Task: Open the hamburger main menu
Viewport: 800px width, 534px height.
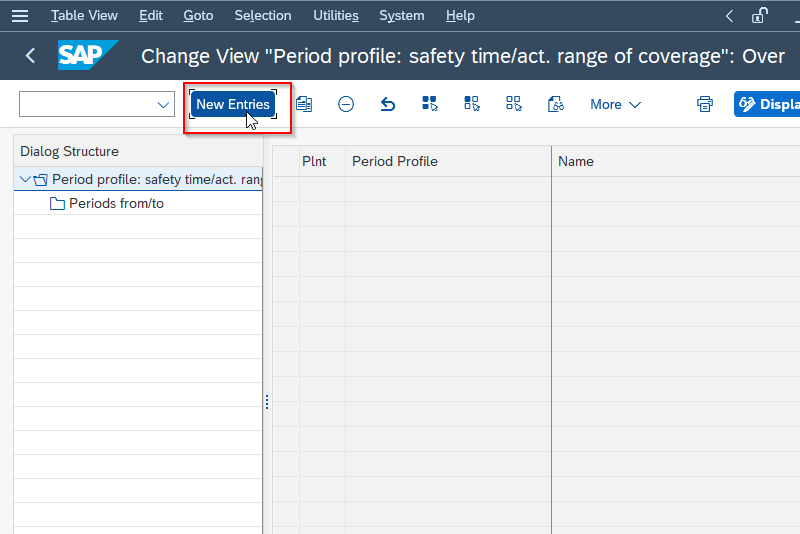Action: pyautogui.click(x=20, y=16)
